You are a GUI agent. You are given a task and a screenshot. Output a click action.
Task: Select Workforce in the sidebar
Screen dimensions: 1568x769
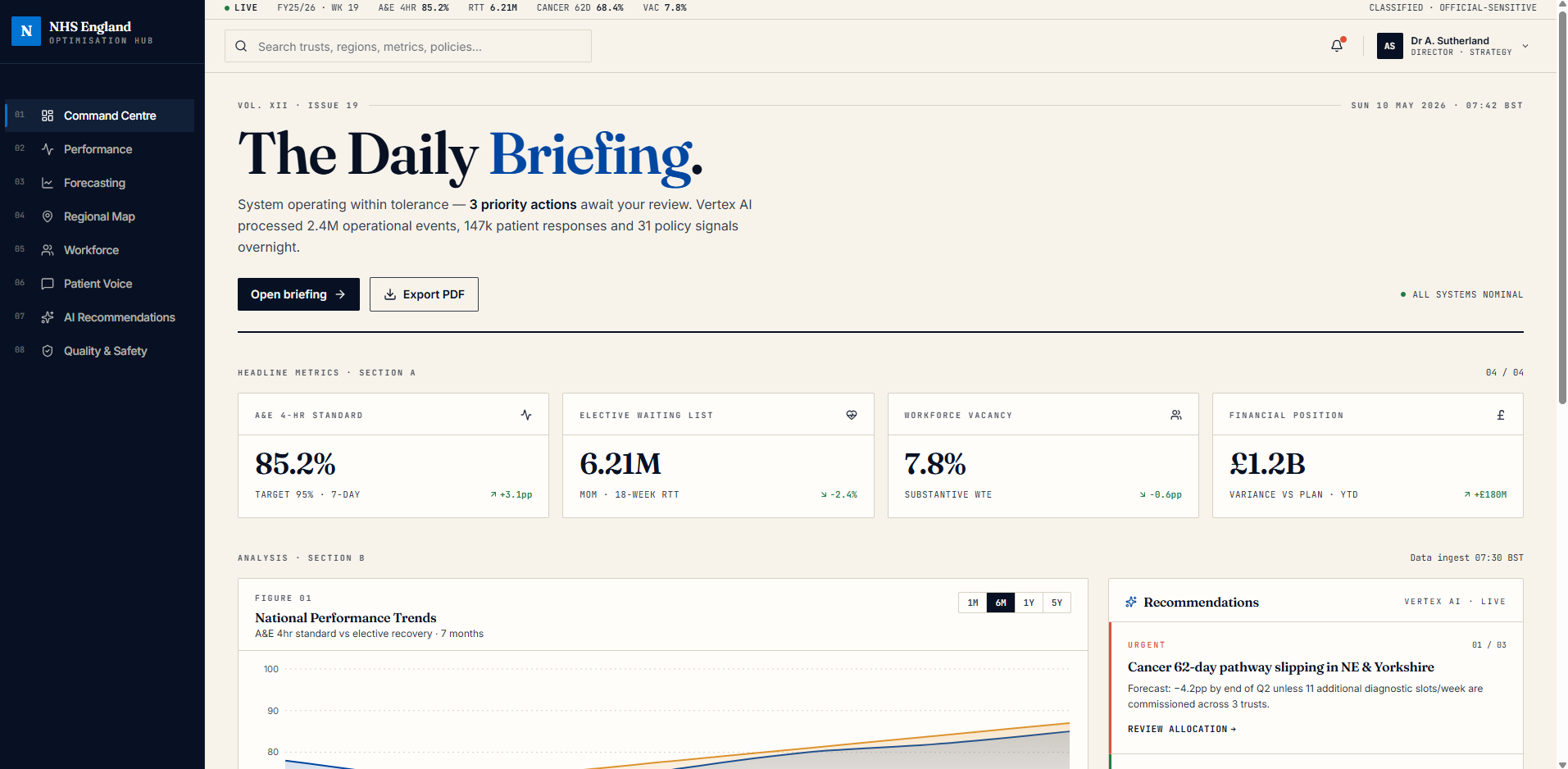coord(100,250)
